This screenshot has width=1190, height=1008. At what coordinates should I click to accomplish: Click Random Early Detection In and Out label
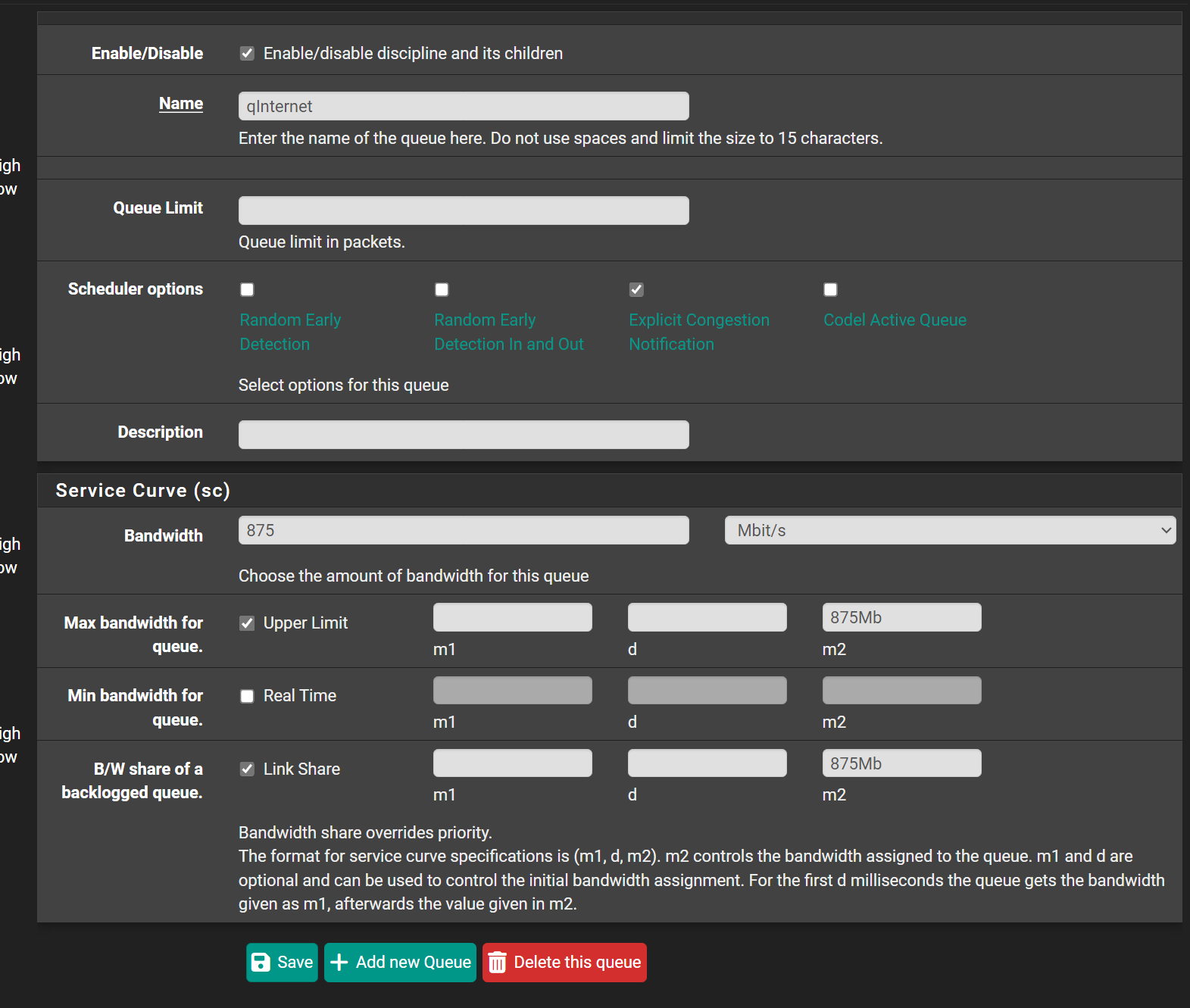(x=509, y=332)
